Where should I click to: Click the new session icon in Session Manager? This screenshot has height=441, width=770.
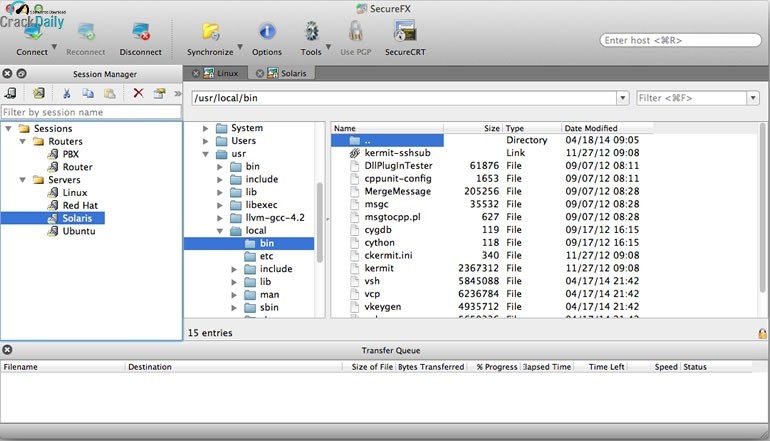[x=38, y=93]
